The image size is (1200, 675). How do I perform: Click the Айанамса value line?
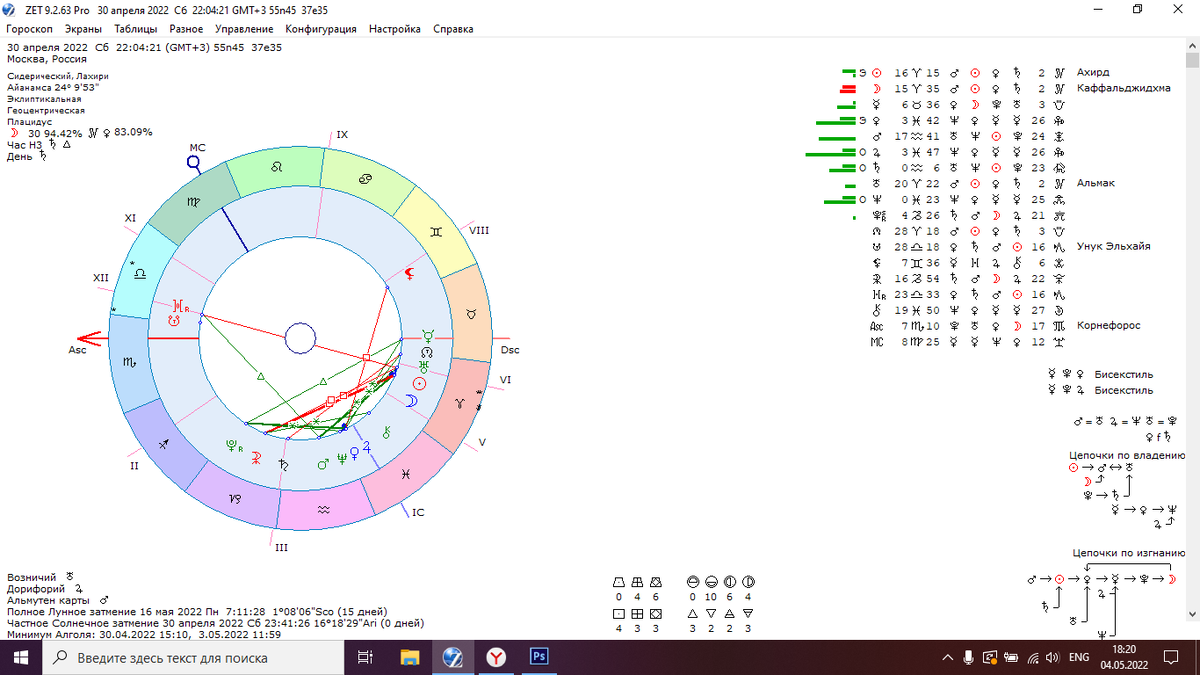point(52,87)
